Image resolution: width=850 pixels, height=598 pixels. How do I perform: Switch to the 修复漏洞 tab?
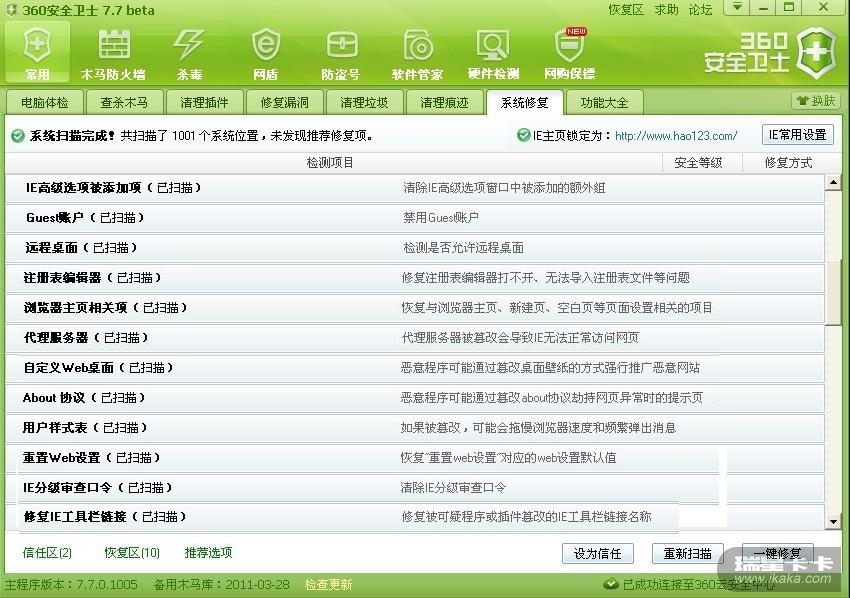[x=285, y=102]
